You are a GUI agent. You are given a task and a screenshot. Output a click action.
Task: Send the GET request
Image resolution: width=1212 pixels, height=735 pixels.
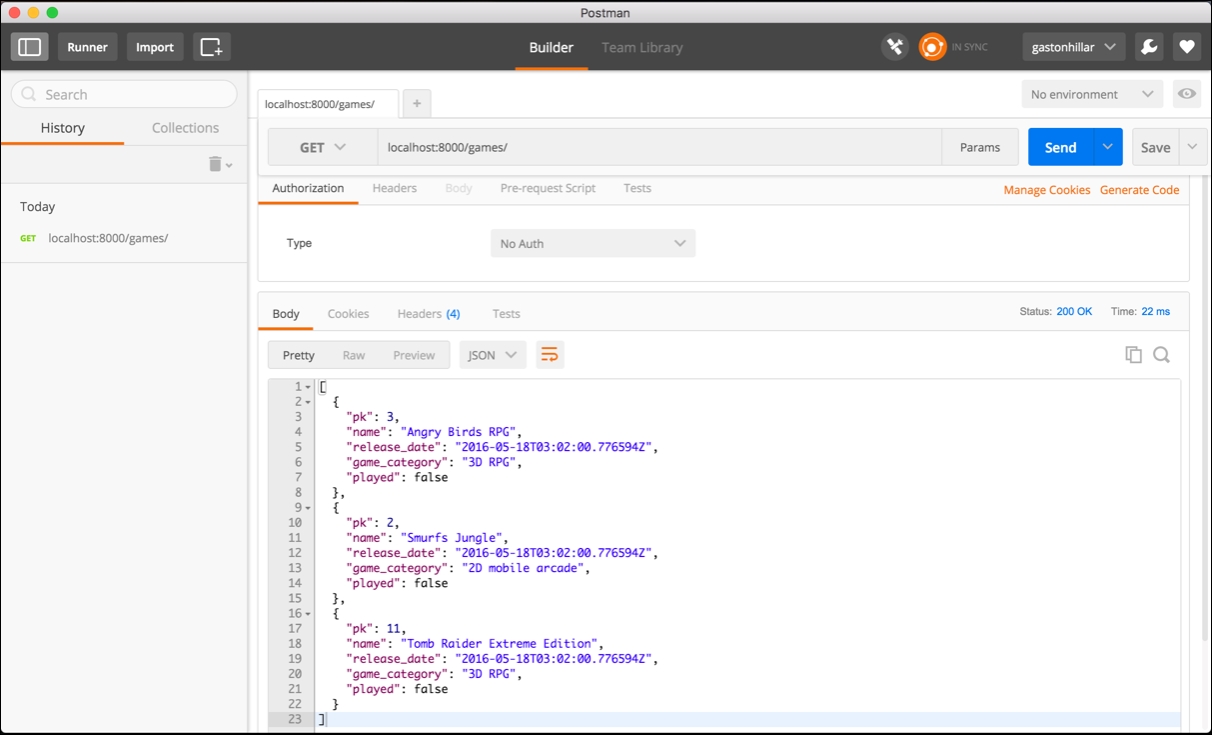1060,146
